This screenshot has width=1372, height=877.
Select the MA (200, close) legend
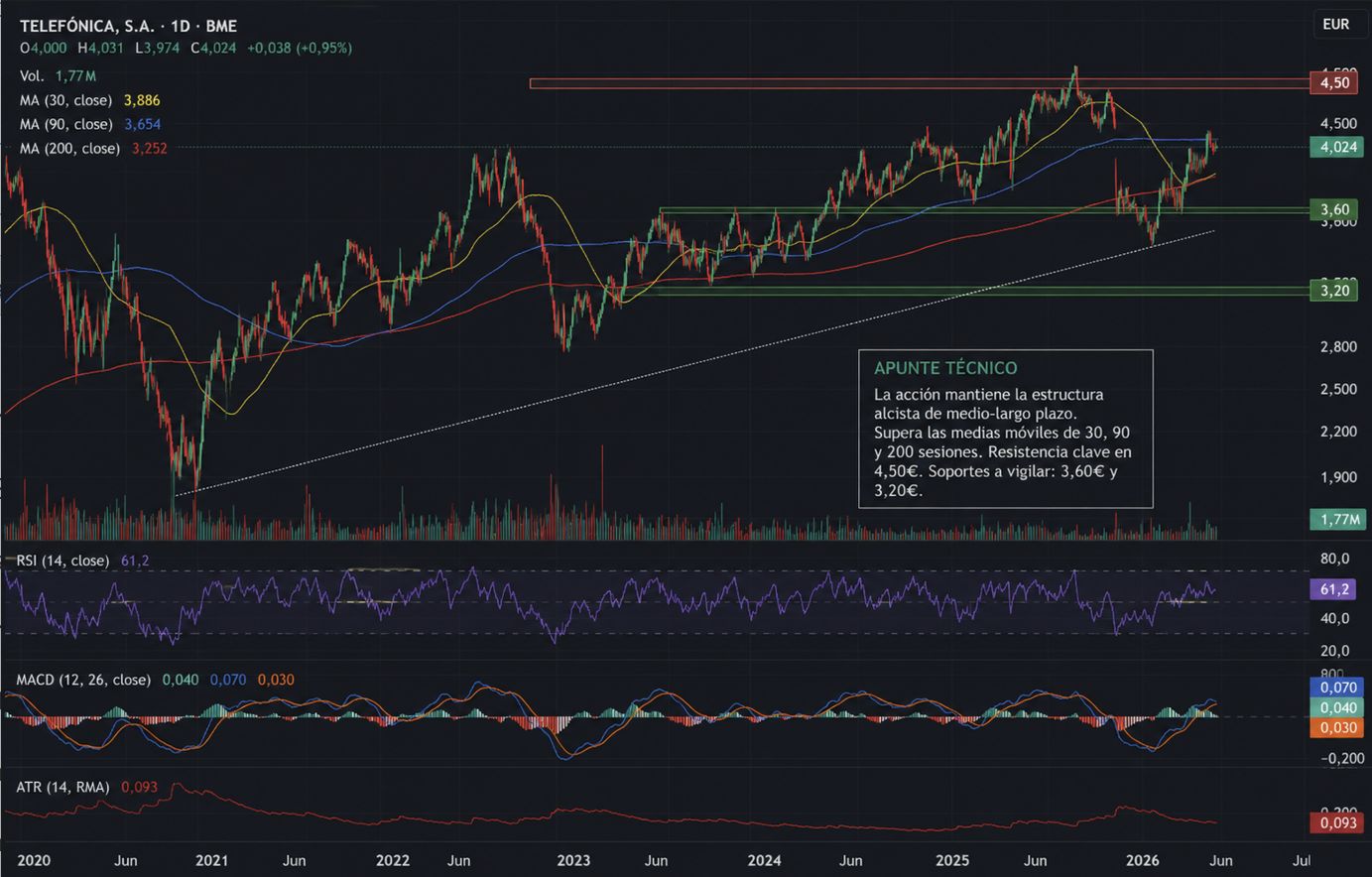[69, 148]
